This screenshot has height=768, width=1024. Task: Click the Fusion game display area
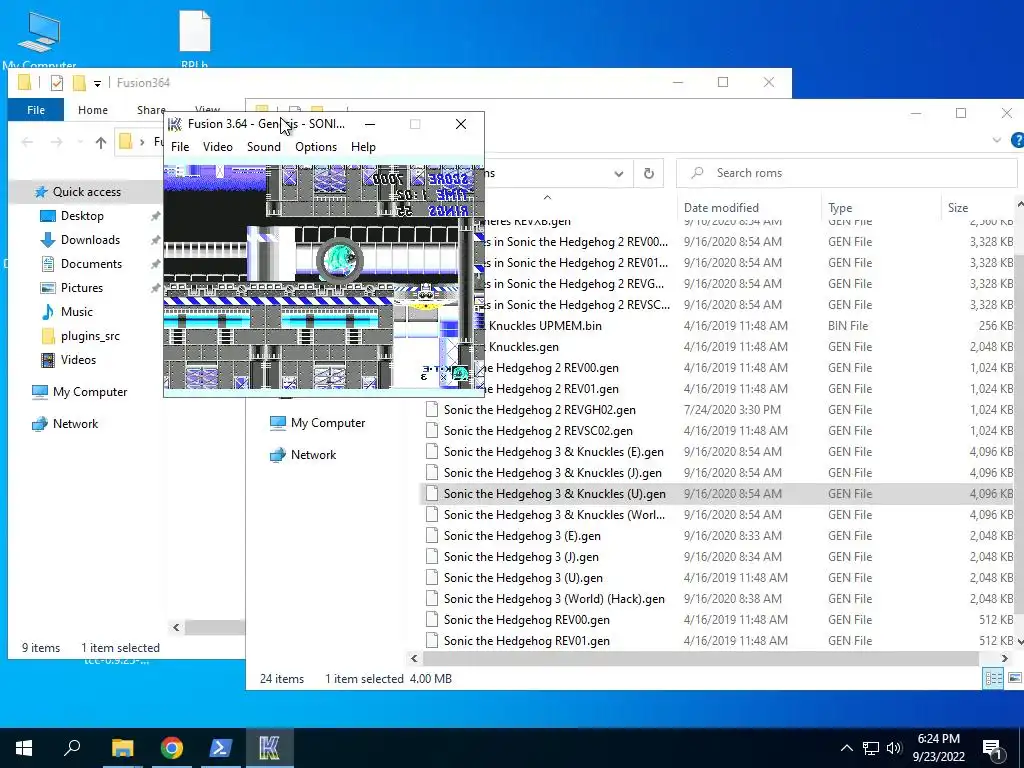(324, 276)
